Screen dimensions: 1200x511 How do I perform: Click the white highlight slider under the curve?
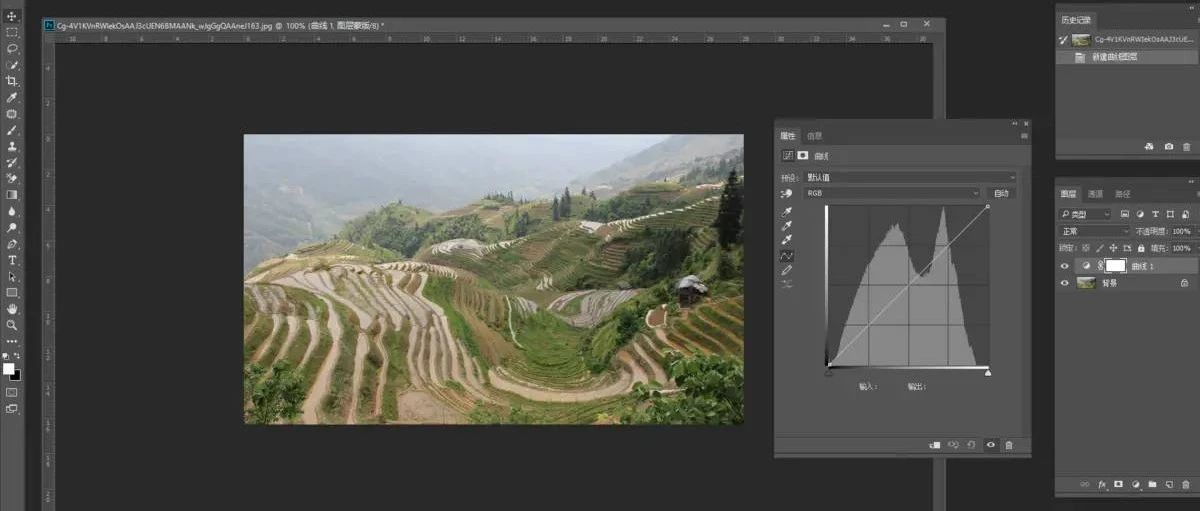[x=988, y=373]
